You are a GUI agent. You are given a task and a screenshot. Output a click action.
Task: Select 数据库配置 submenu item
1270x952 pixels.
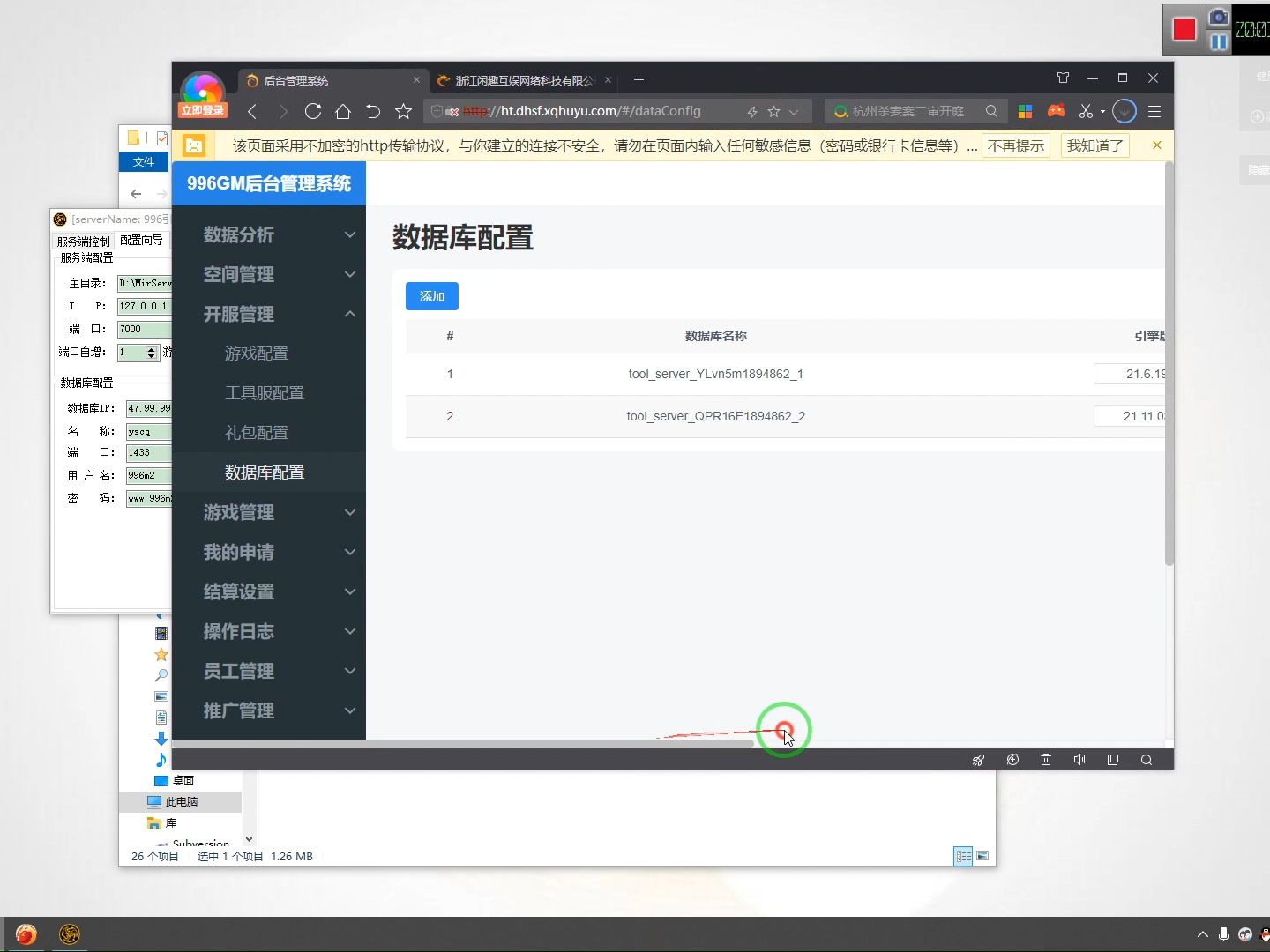269,472
